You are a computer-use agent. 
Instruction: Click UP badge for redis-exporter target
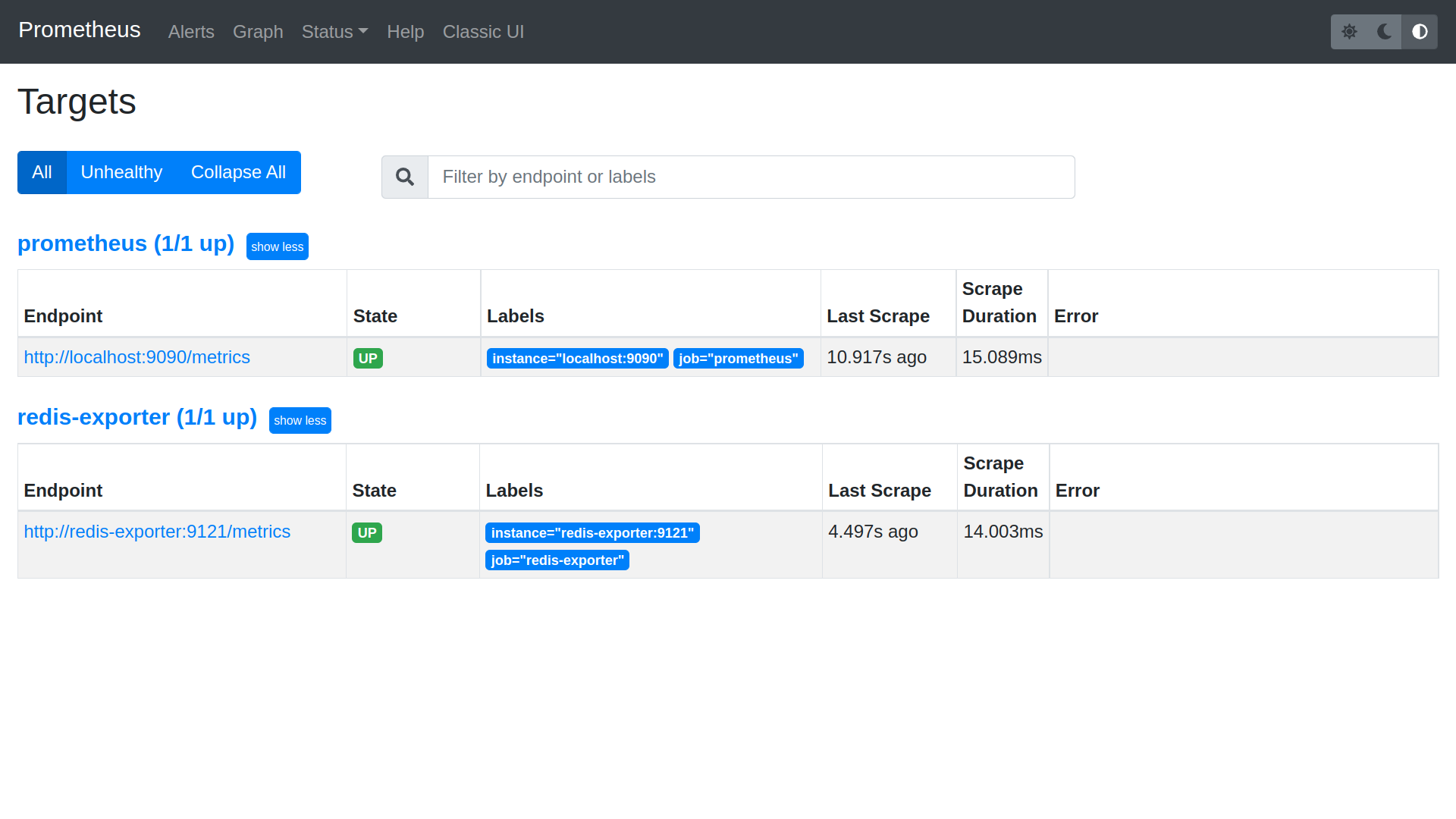367,532
